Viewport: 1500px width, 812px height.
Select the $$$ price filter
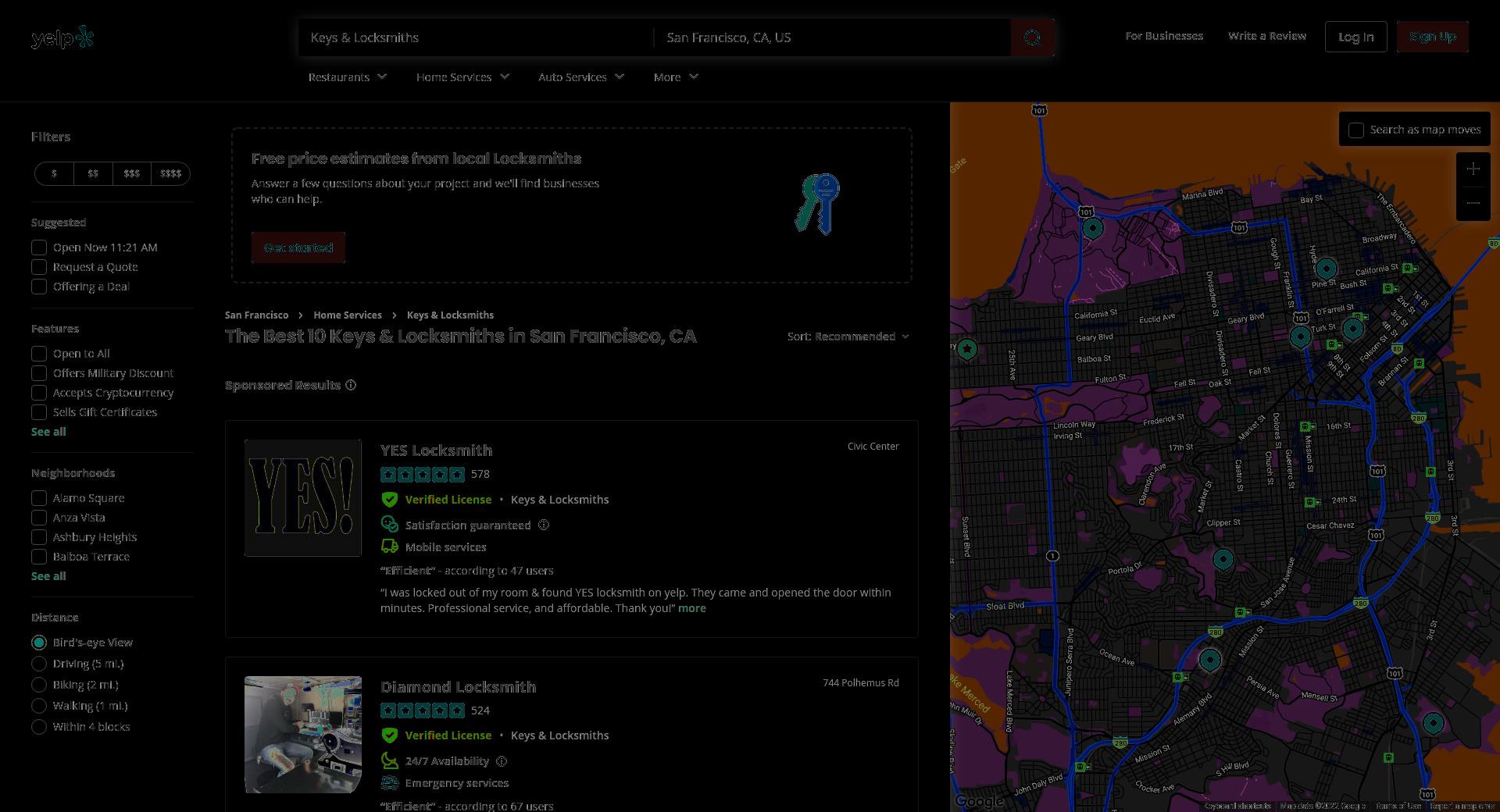pos(132,173)
